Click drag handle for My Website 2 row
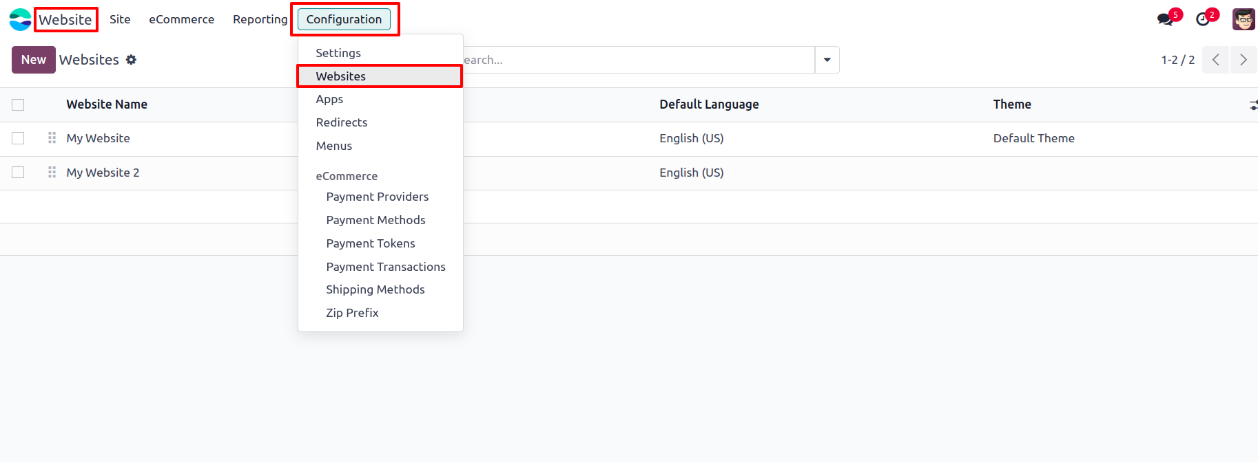The width and height of the screenshot is (1258, 462). tap(52, 173)
